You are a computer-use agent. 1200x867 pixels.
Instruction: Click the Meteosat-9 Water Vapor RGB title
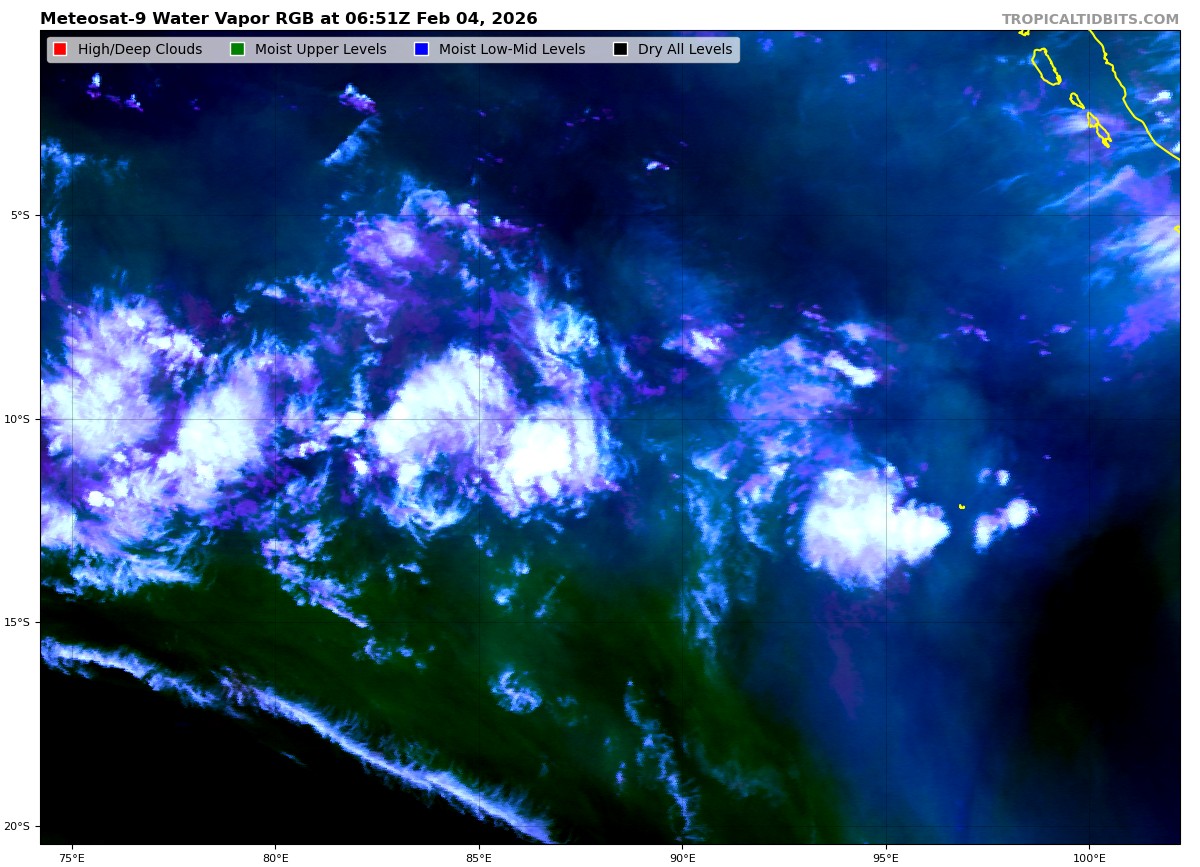coord(288,19)
